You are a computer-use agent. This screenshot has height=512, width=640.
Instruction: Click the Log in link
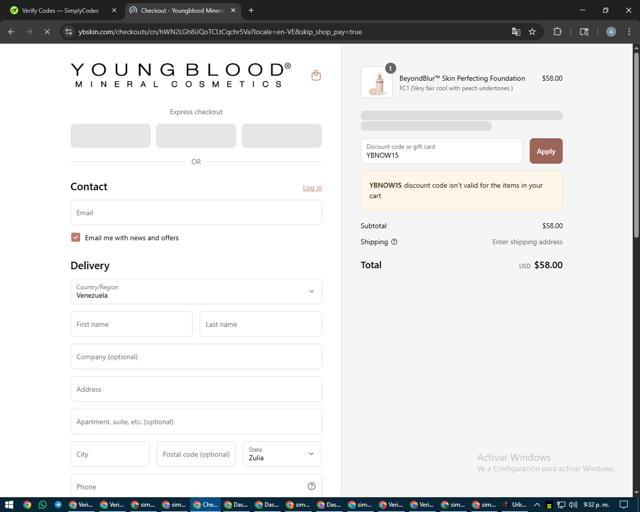coord(312,188)
